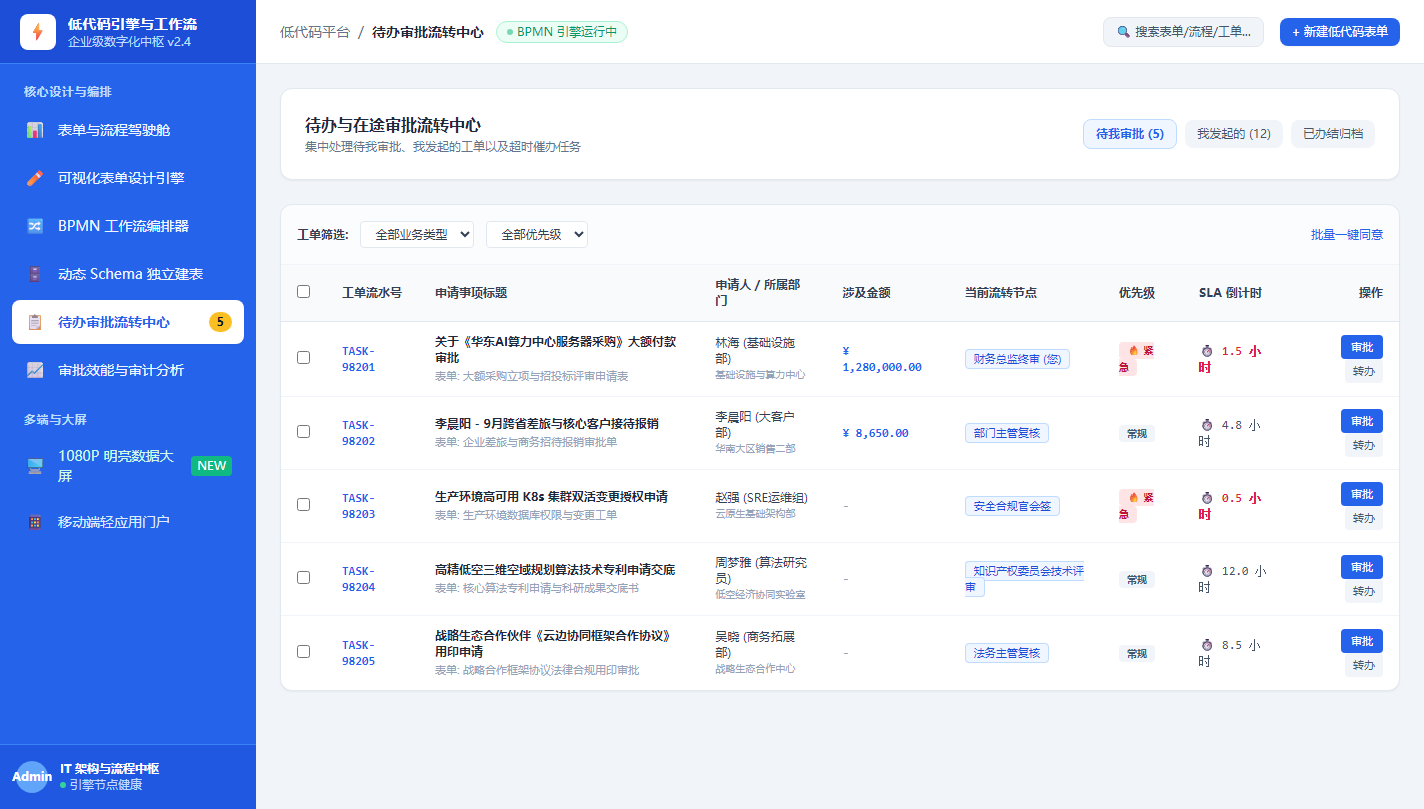Focus the 搜索表单/流程/工单 search field
Viewport: 1424px width, 809px height.
point(1183,32)
